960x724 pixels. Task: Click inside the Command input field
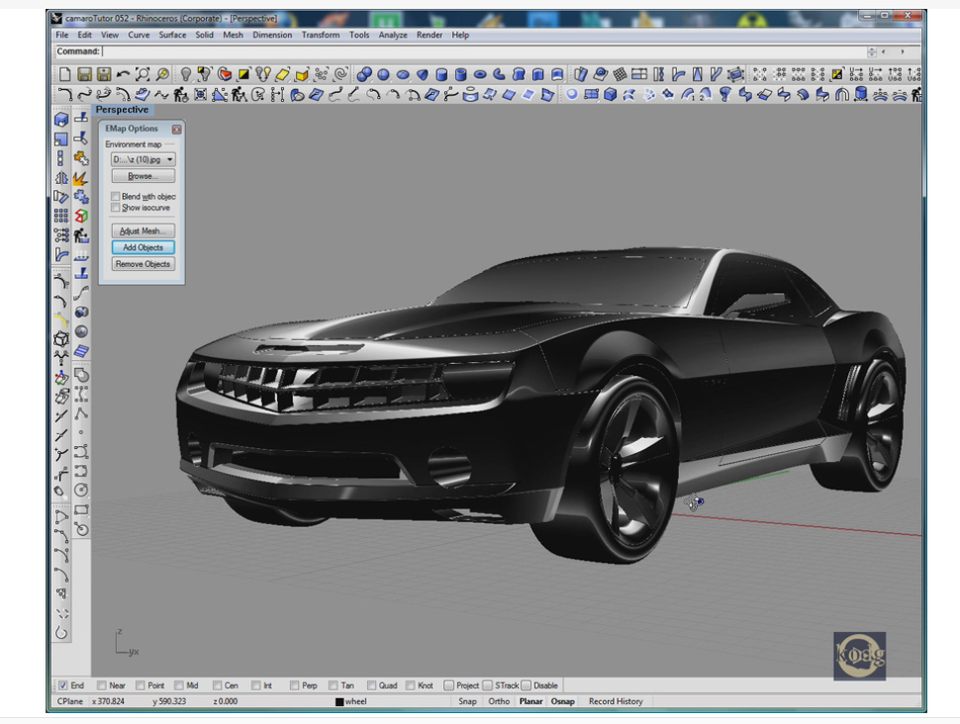(x=480, y=51)
